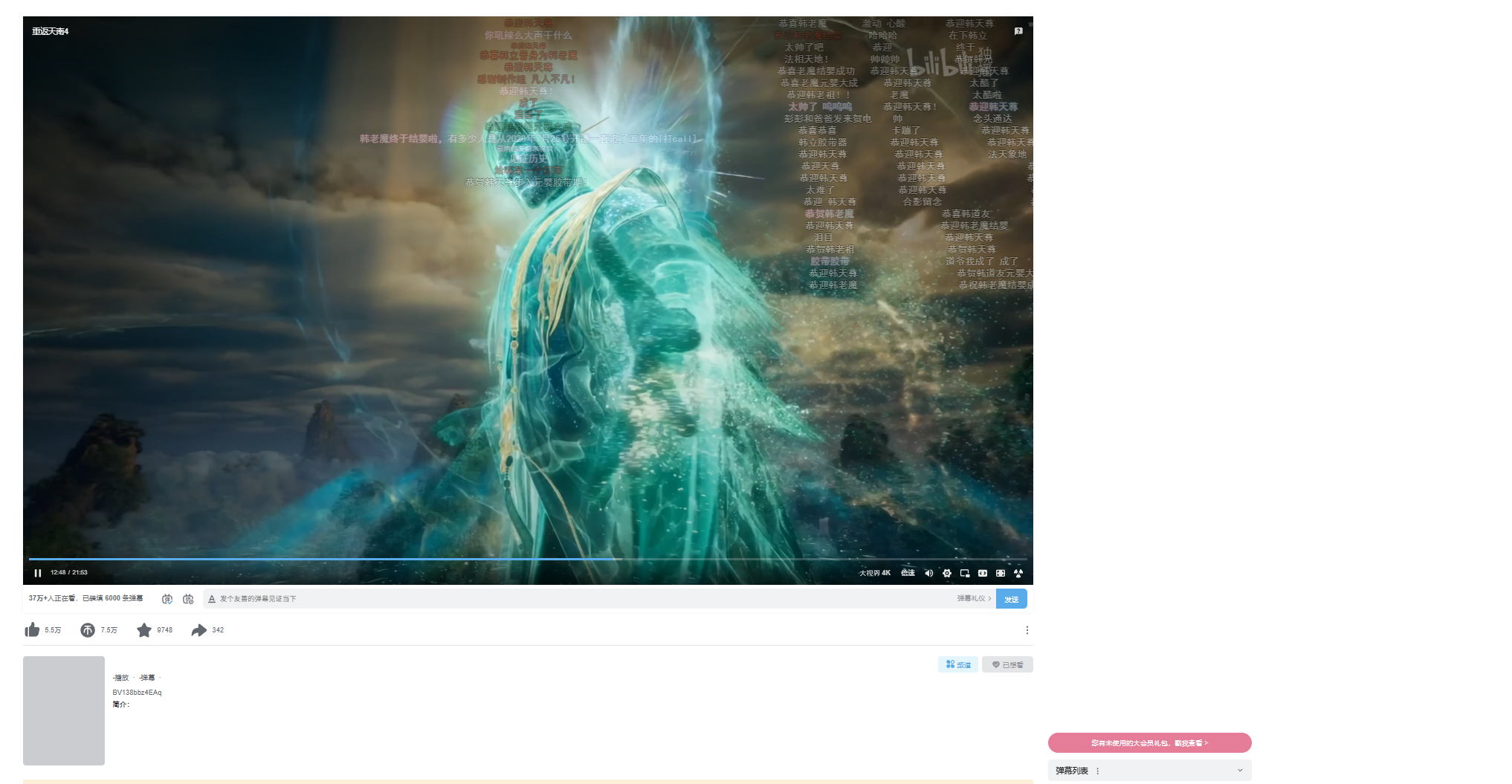
Task: Open the 倍速 playback speed menu
Action: [x=908, y=573]
